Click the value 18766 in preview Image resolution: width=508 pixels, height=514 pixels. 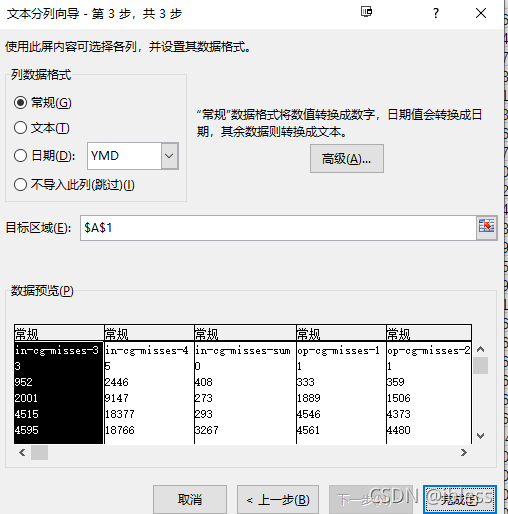coord(120,430)
